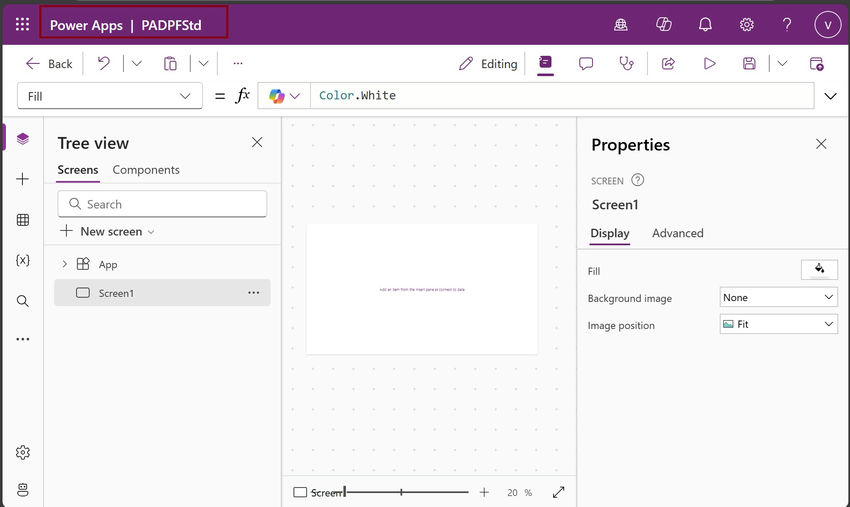Click the Undo arrow icon
Image resolution: width=850 pixels, height=507 pixels.
coord(103,63)
